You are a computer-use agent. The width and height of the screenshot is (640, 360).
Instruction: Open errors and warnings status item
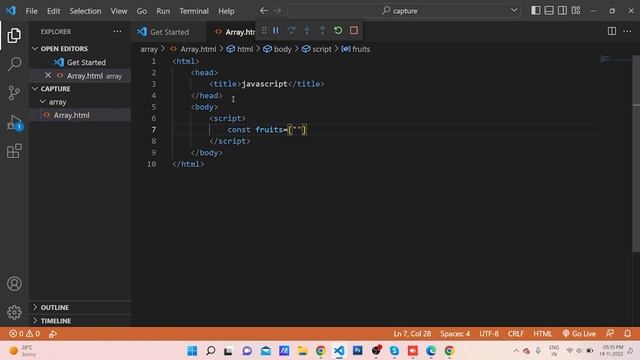click(24, 334)
